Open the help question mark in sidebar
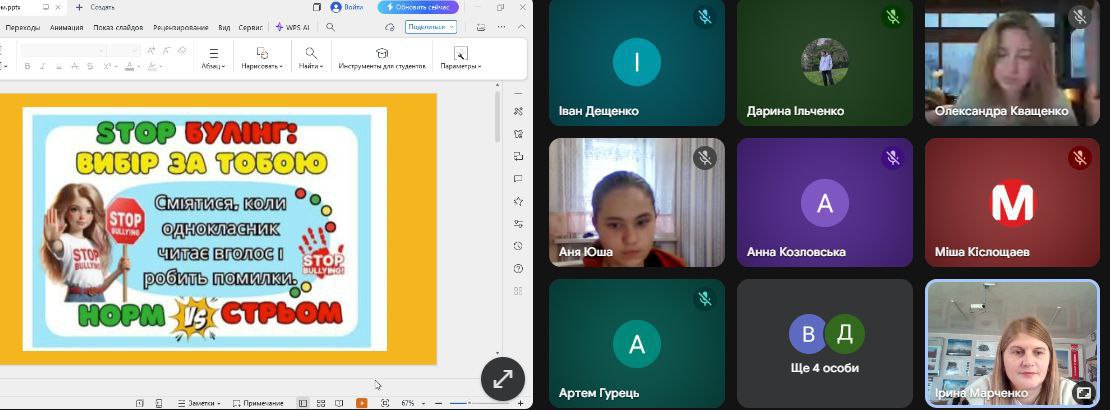 pyautogui.click(x=518, y=268)
